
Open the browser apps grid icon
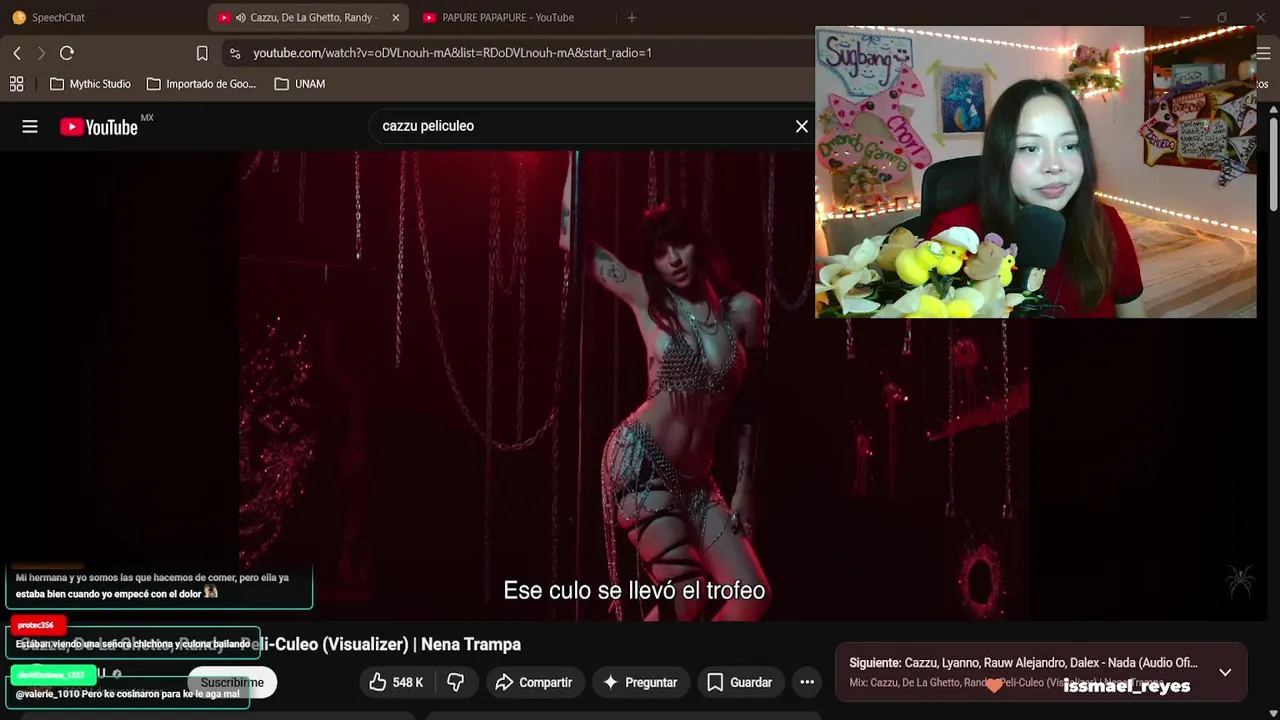(17, 84)
